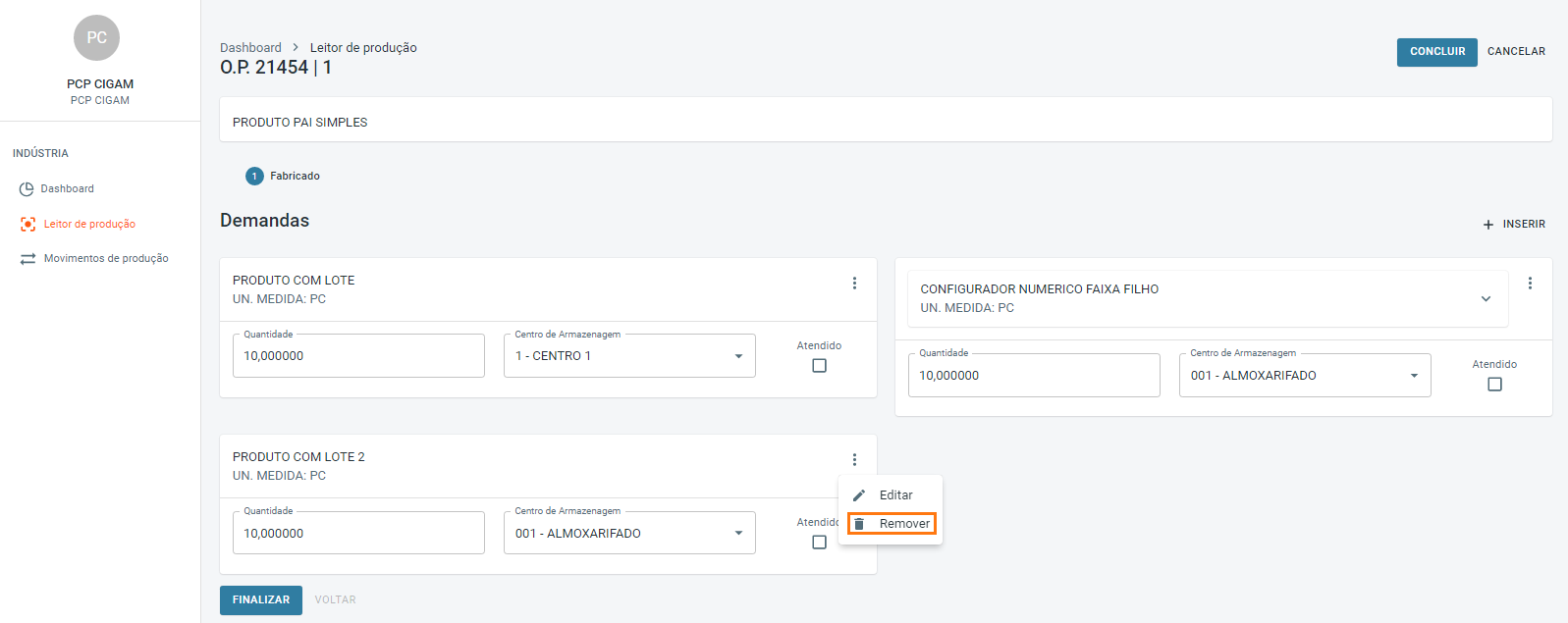This screenshot has height=623, width=1568.
Task: Open the CONFIGURADOR NUMERICO FAIXA FILHO options menu
Action: (x=1530, y=284)
